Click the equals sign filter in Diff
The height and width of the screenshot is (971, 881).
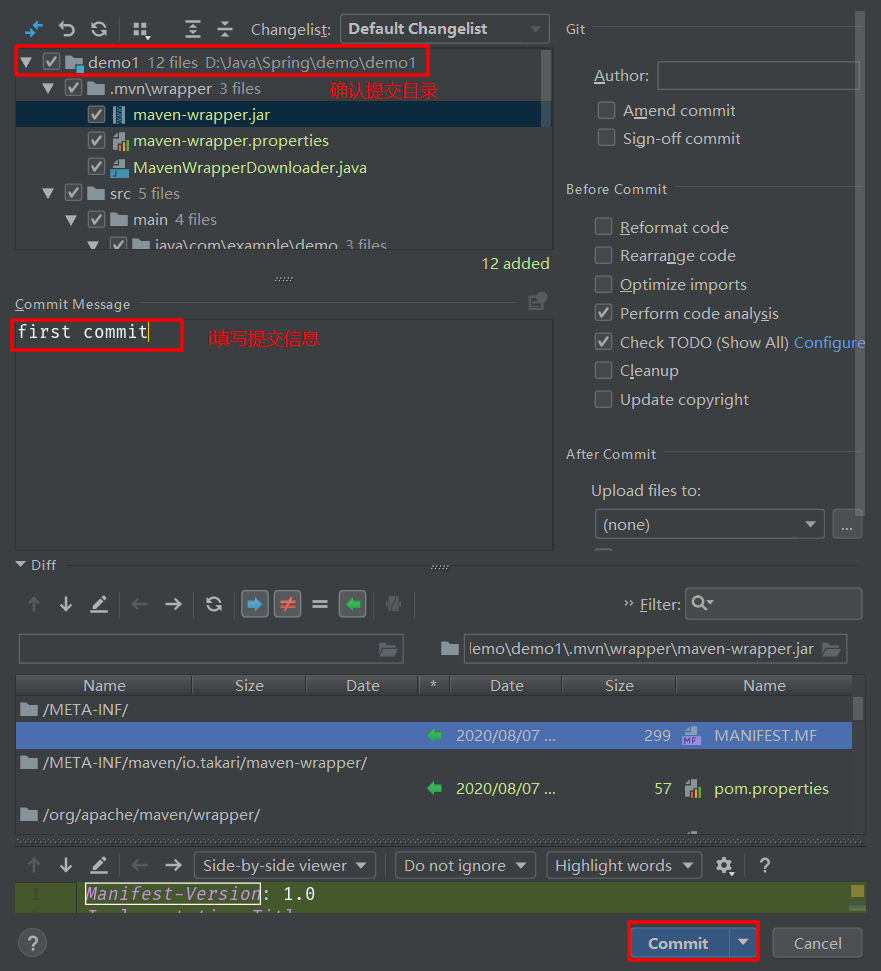pyautogui.click(x=320, y=604)
